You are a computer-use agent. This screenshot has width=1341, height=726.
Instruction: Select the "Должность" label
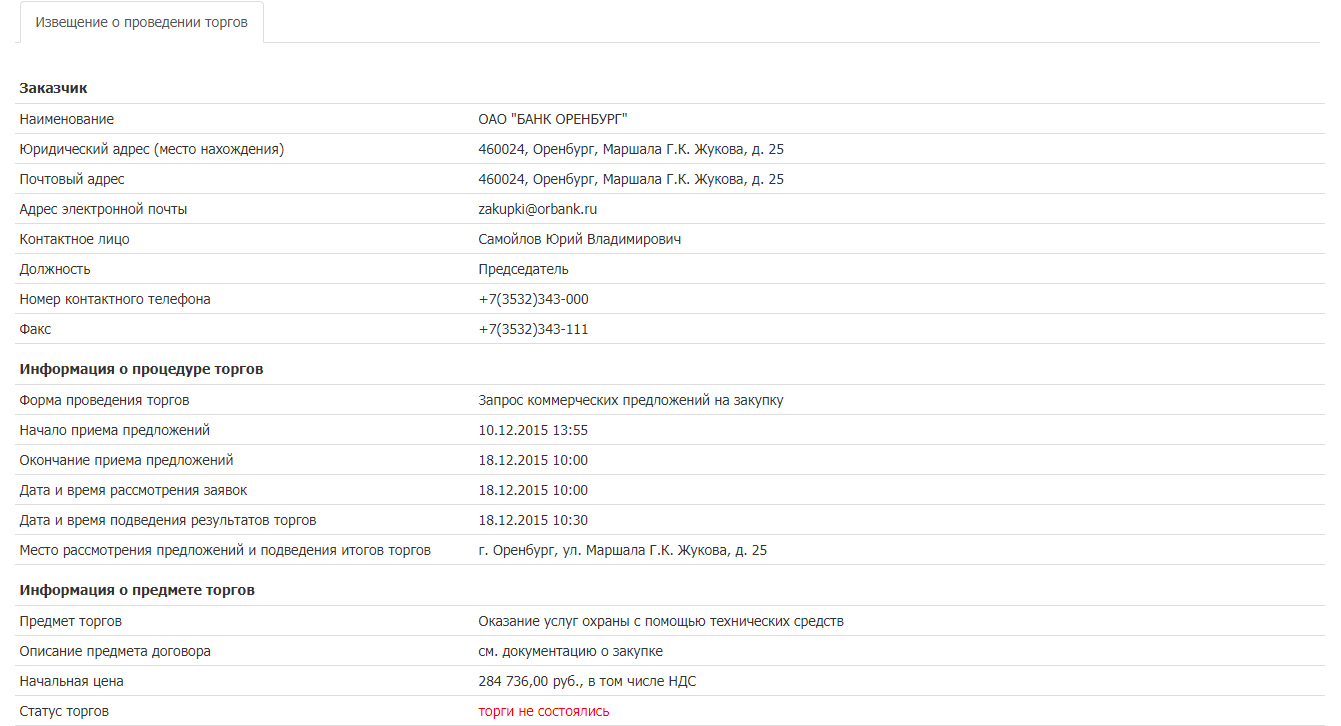(x=55, y=269)
